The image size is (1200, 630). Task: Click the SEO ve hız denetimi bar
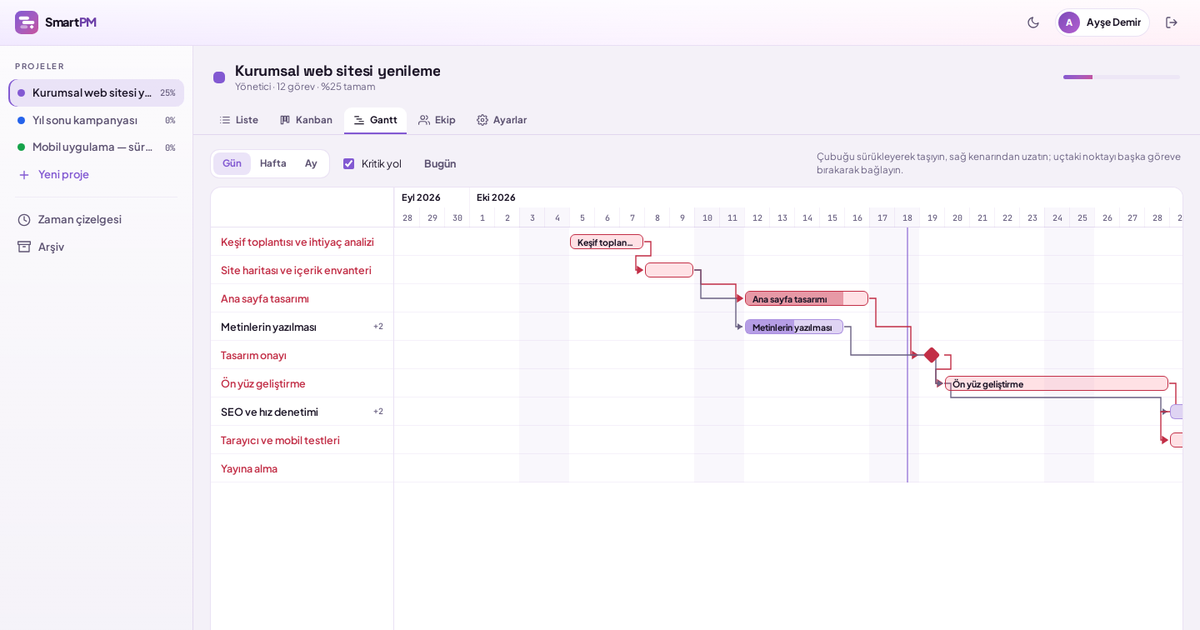[x=1178, y=412]
